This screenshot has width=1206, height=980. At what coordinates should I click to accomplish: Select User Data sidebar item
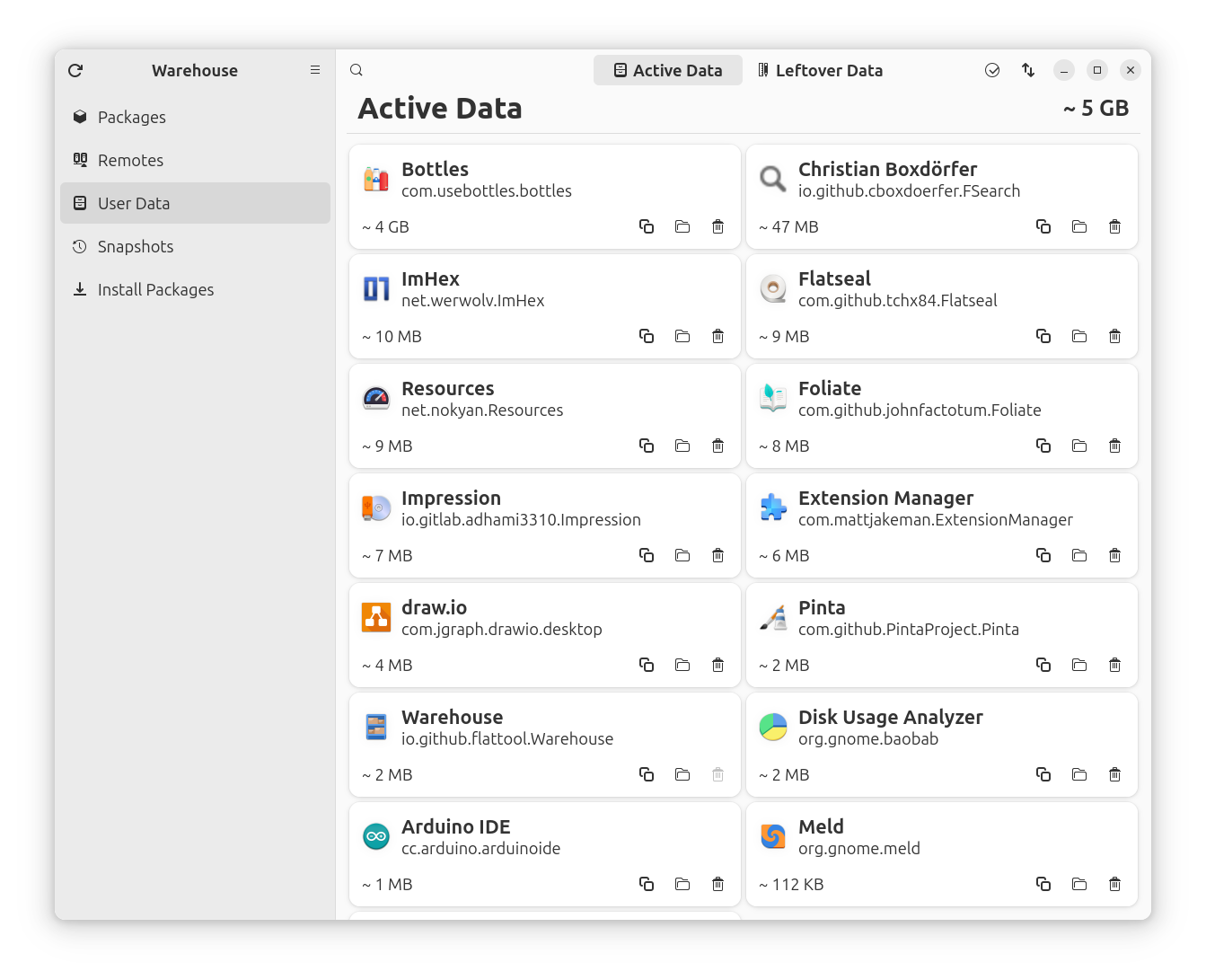click(195, 203)
